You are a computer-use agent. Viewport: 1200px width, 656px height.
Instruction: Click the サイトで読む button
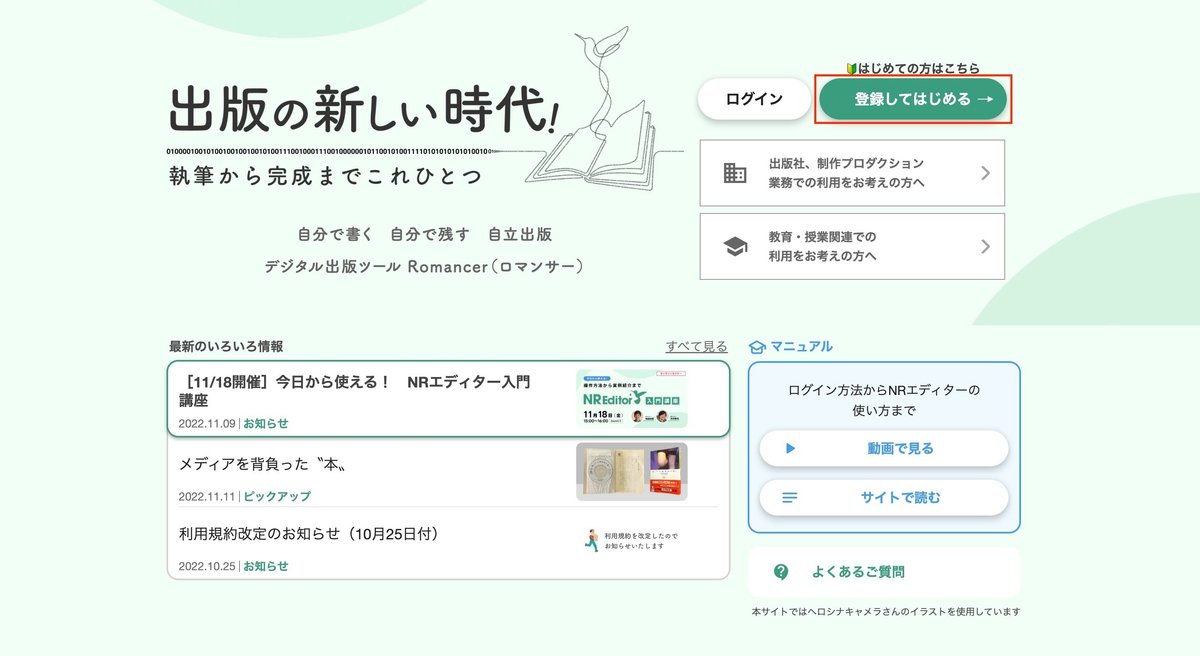[x=884, y=497]
